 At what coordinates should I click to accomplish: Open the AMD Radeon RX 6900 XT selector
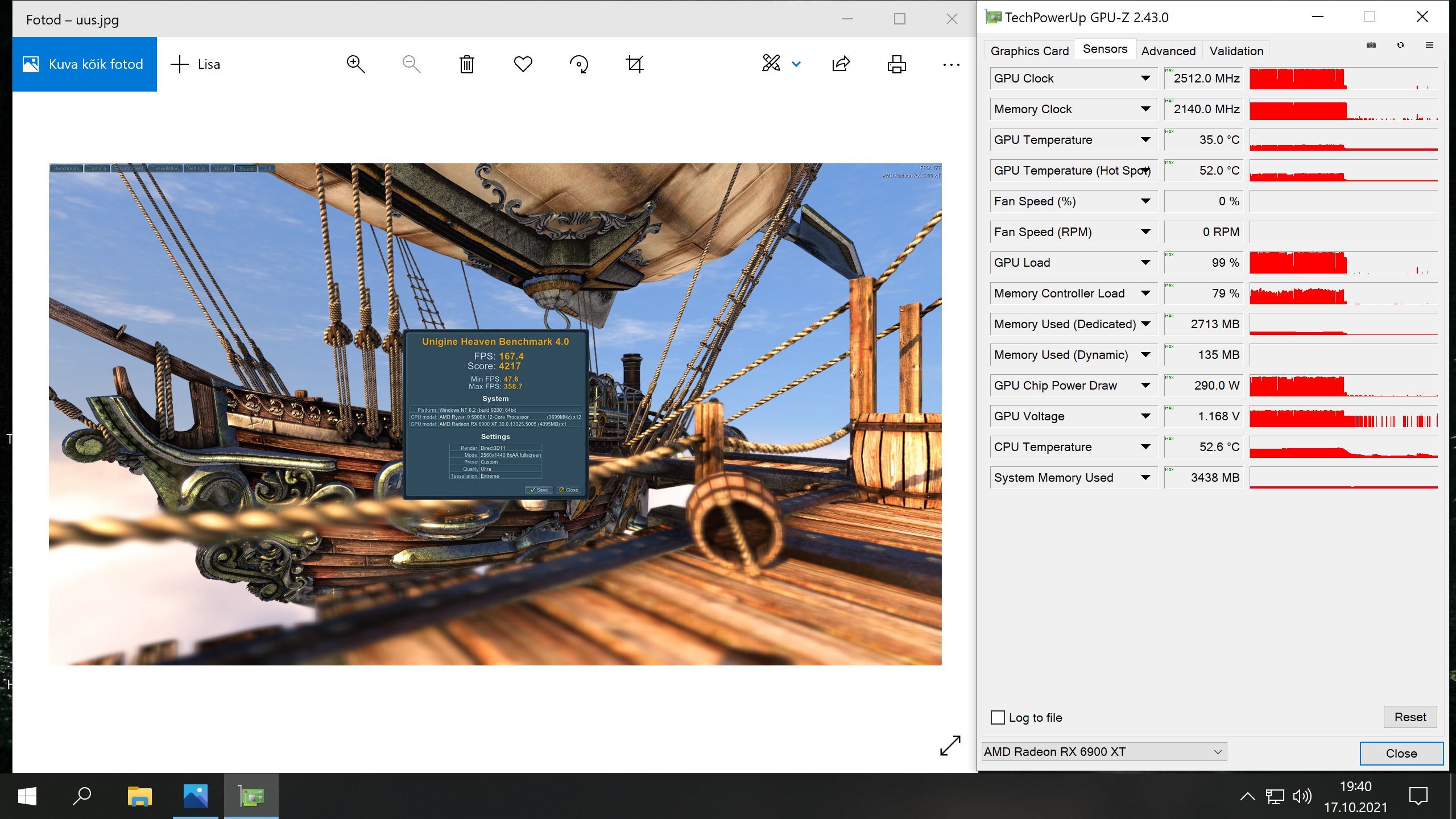(1104, 752)
